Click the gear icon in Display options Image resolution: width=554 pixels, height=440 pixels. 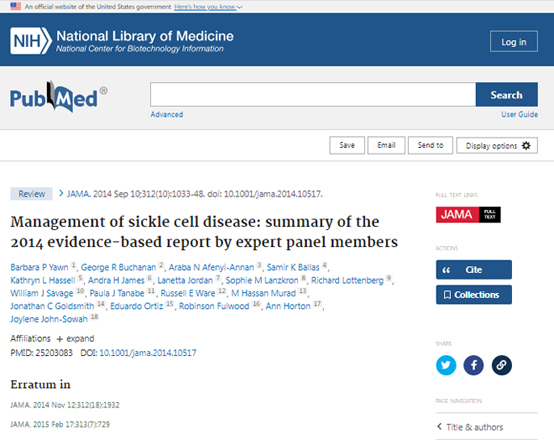coord(526,146)
